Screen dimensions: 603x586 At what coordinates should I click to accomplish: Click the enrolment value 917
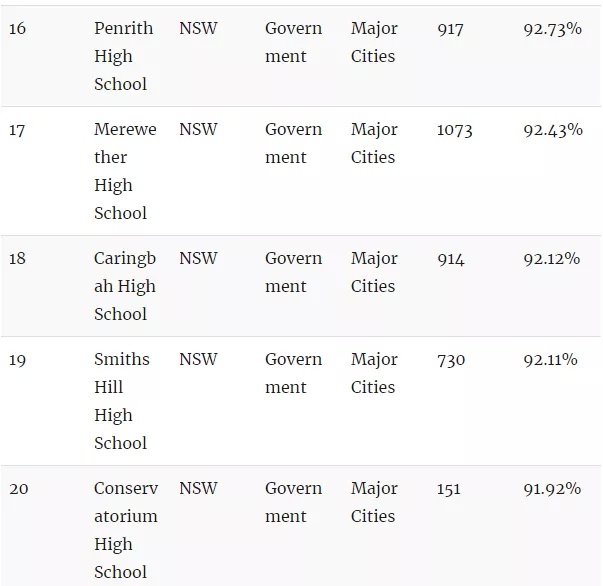pyautogui.click(x=450, y=29)
